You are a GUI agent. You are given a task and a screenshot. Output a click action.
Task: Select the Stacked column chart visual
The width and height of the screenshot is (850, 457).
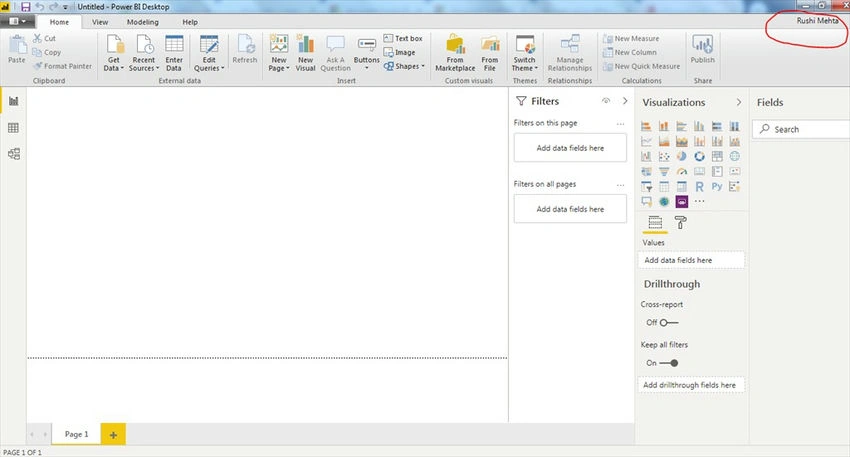click(x=664, y=126)
